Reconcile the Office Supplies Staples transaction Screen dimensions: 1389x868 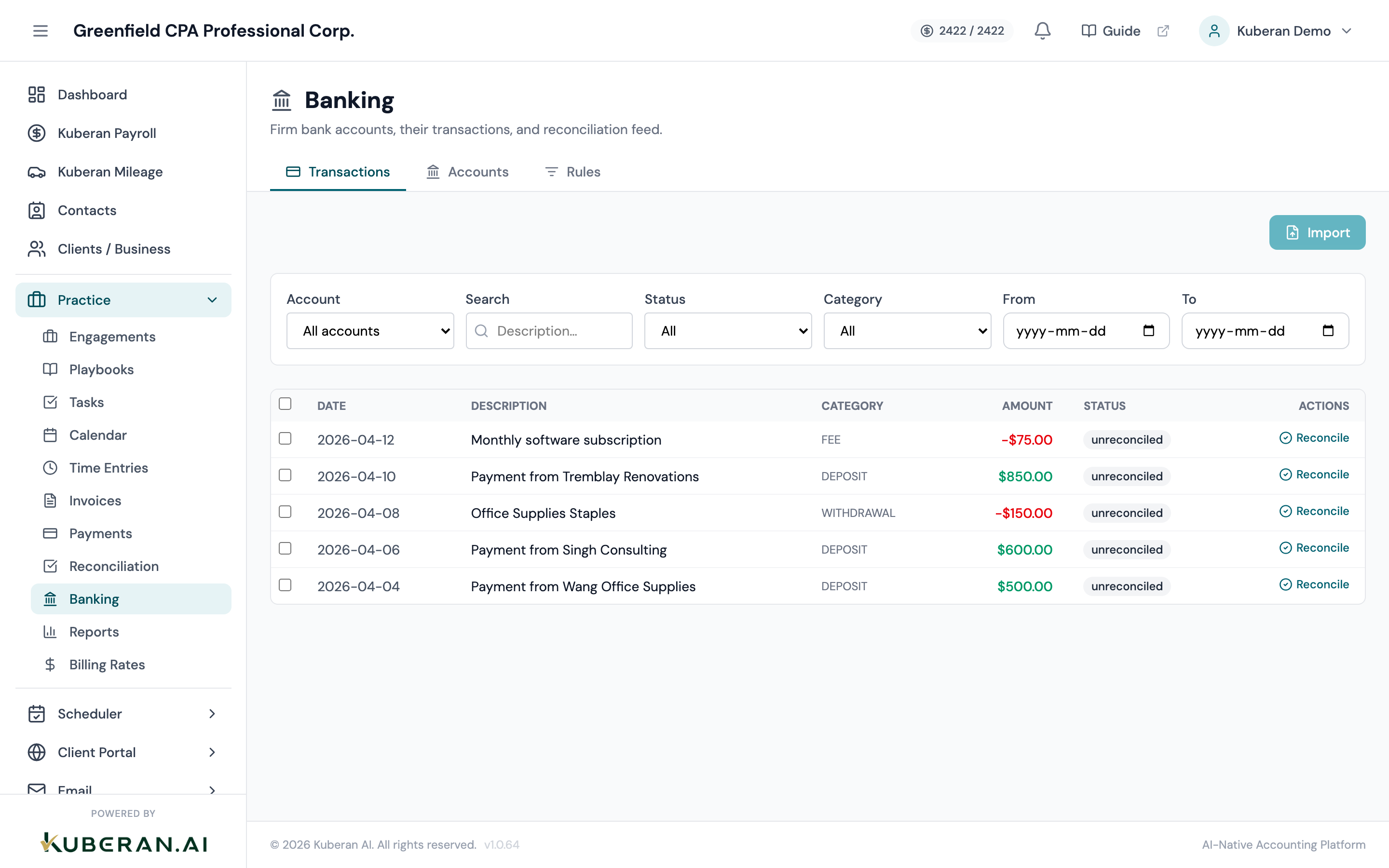click(x=1314, y=512)
